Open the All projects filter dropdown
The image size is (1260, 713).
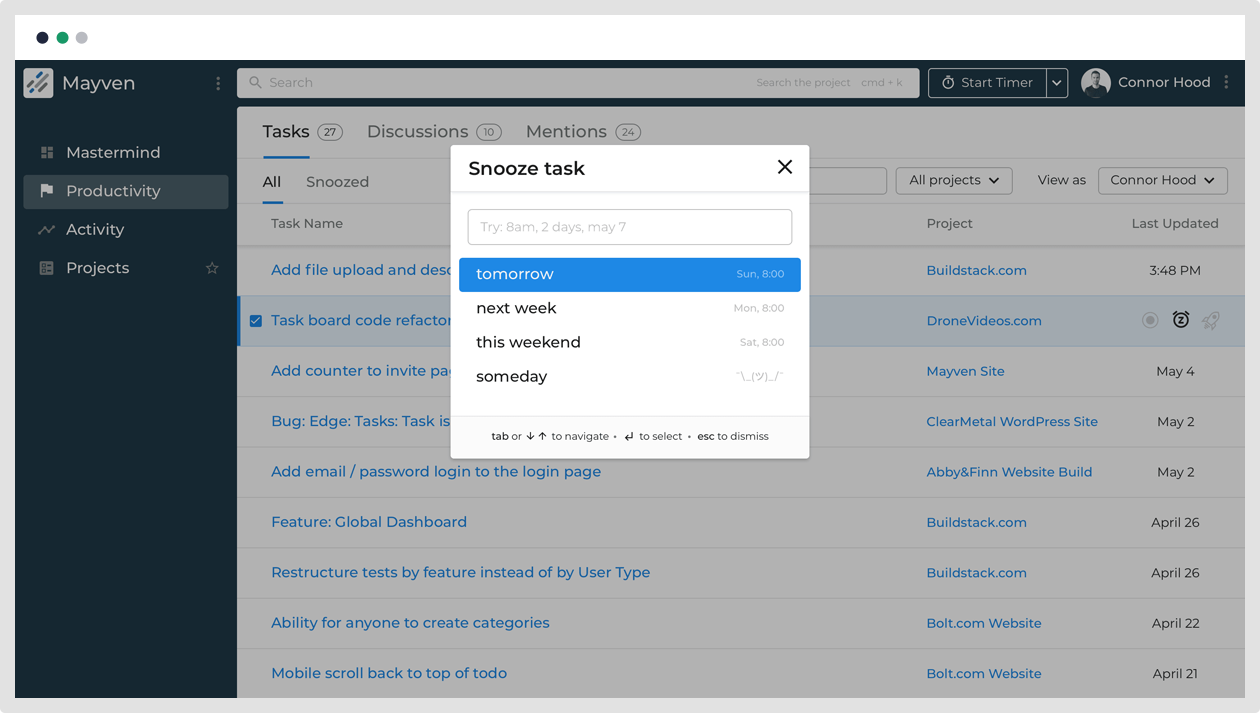coord(953,180)
